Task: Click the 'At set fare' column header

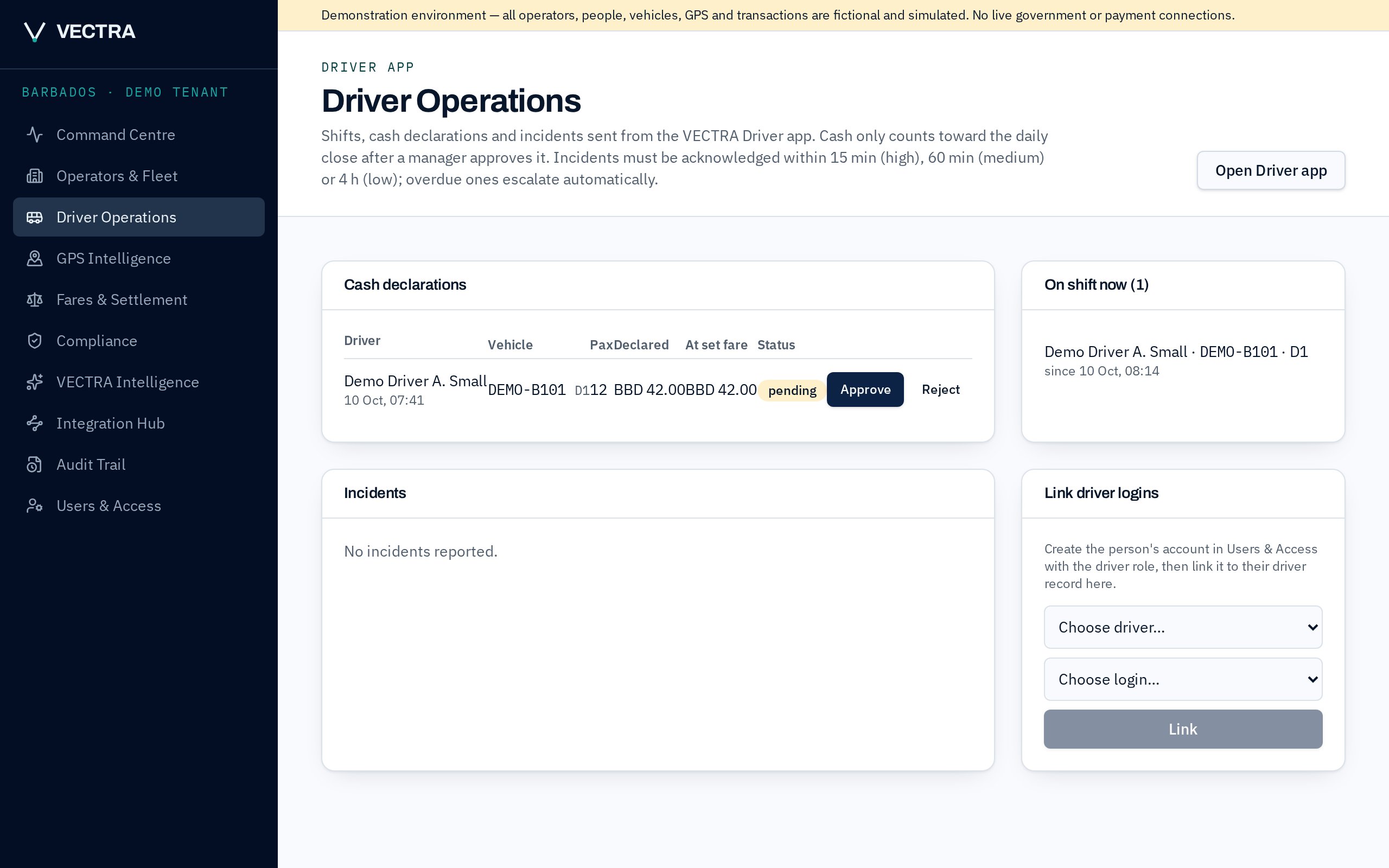Action: pos(716,345)
